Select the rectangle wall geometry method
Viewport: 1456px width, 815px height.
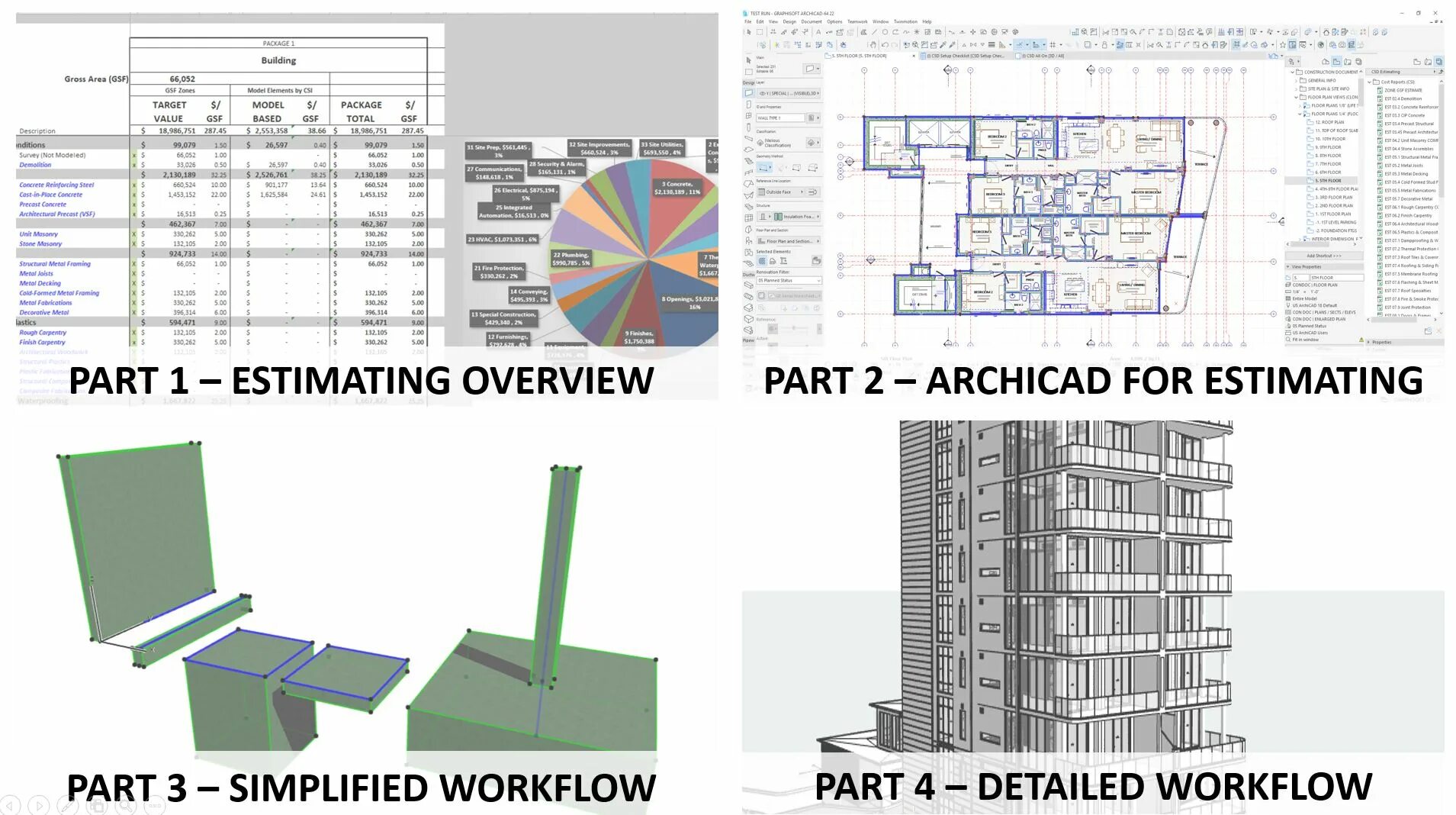[796, 167]
